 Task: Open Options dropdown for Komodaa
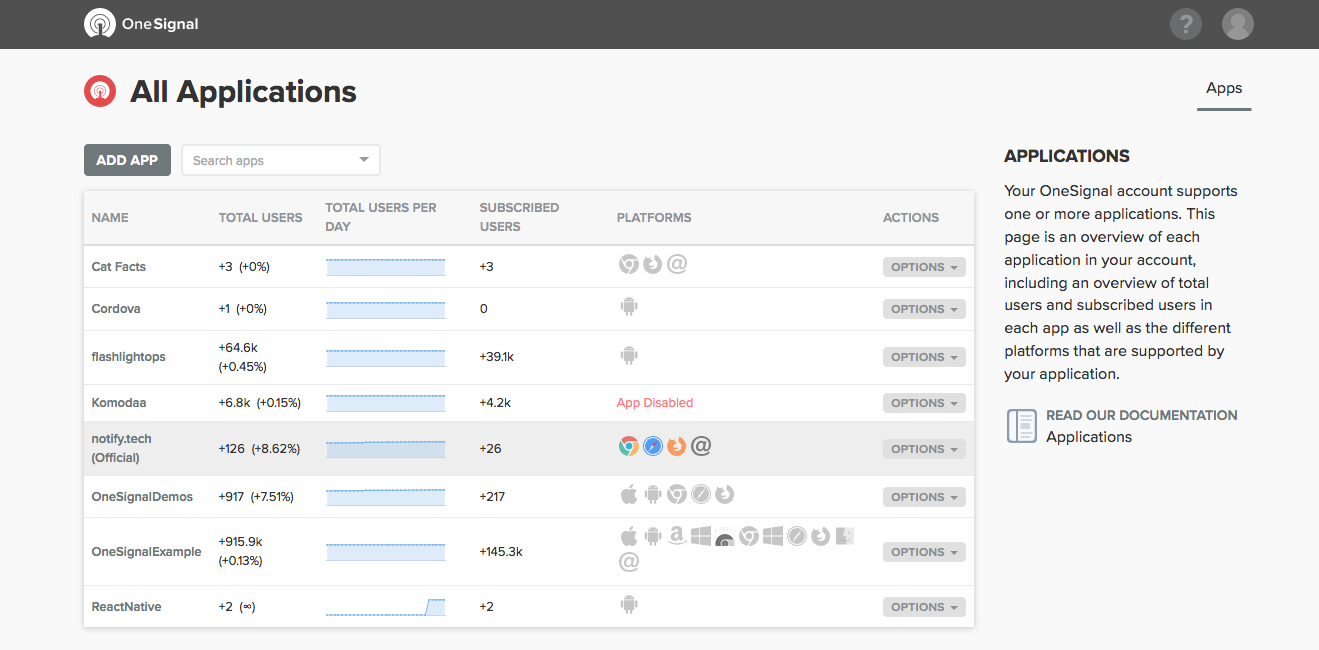[x=924, y=403]
